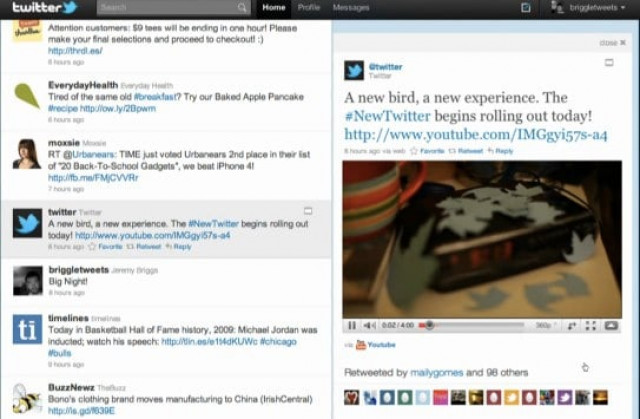The image size is (640, 419).
Task: Open the http://ow.ly/2Bpwm link
Action: 118,109
